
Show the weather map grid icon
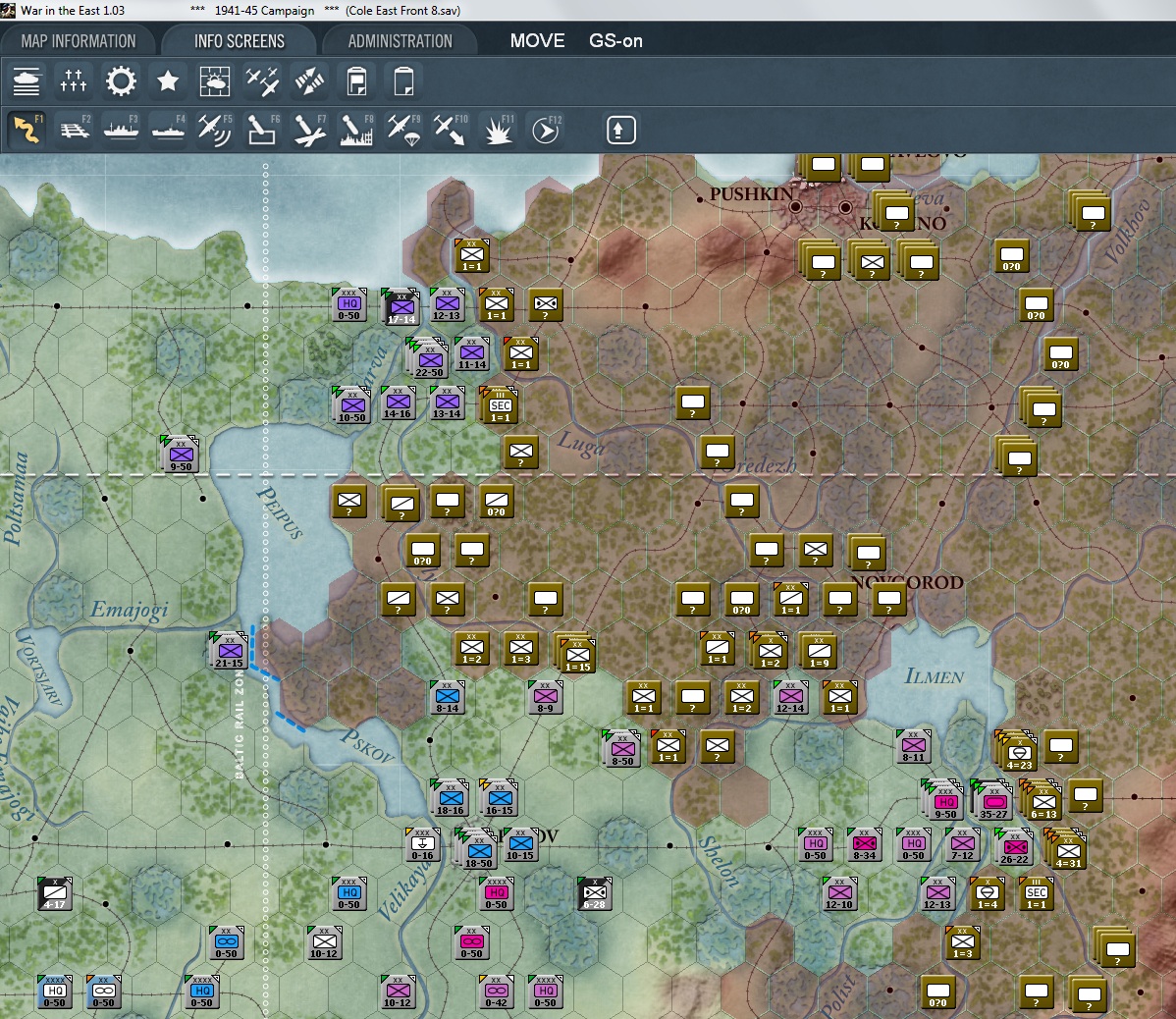[215, 81]
